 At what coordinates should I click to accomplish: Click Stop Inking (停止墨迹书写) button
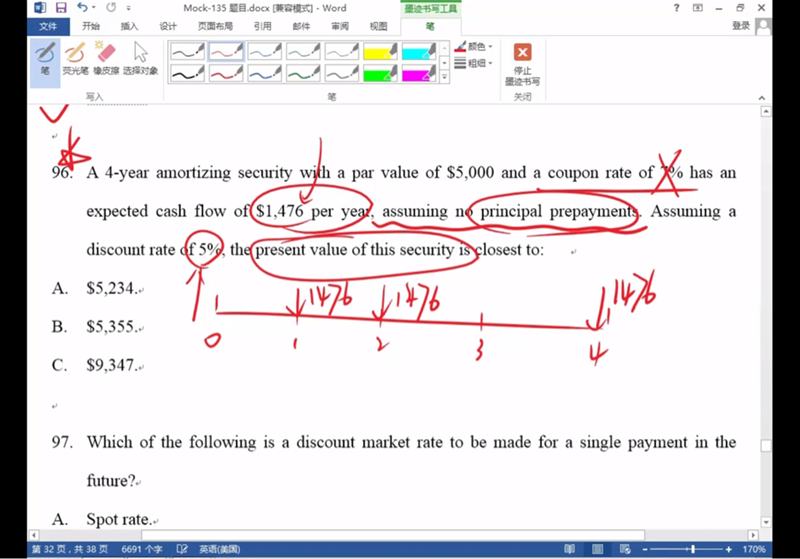pos(522,64)
